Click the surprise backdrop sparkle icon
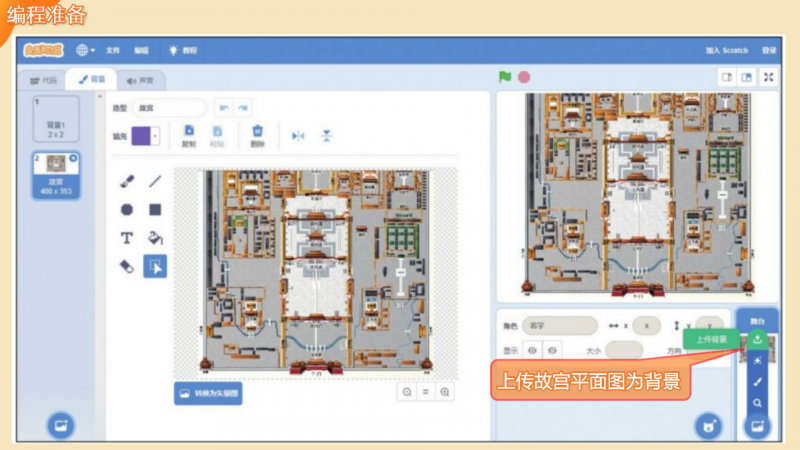Image resolution: width=800 pixels, height=450 pixels. 757,361
